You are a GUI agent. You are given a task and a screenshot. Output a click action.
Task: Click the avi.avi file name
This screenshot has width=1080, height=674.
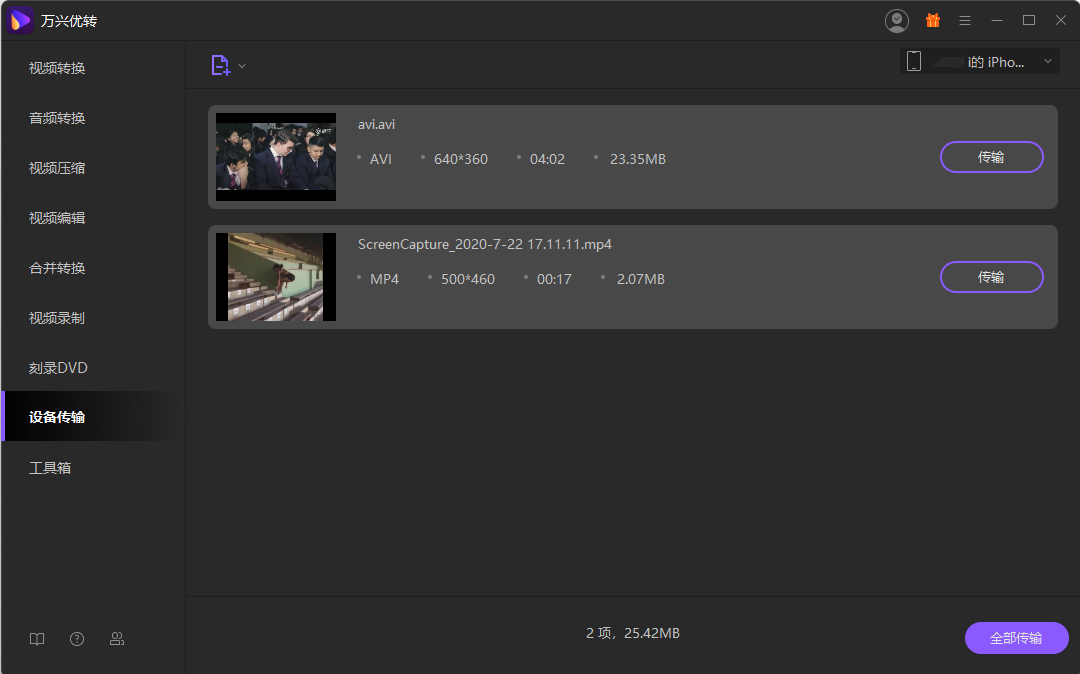[x=376, y=125]
